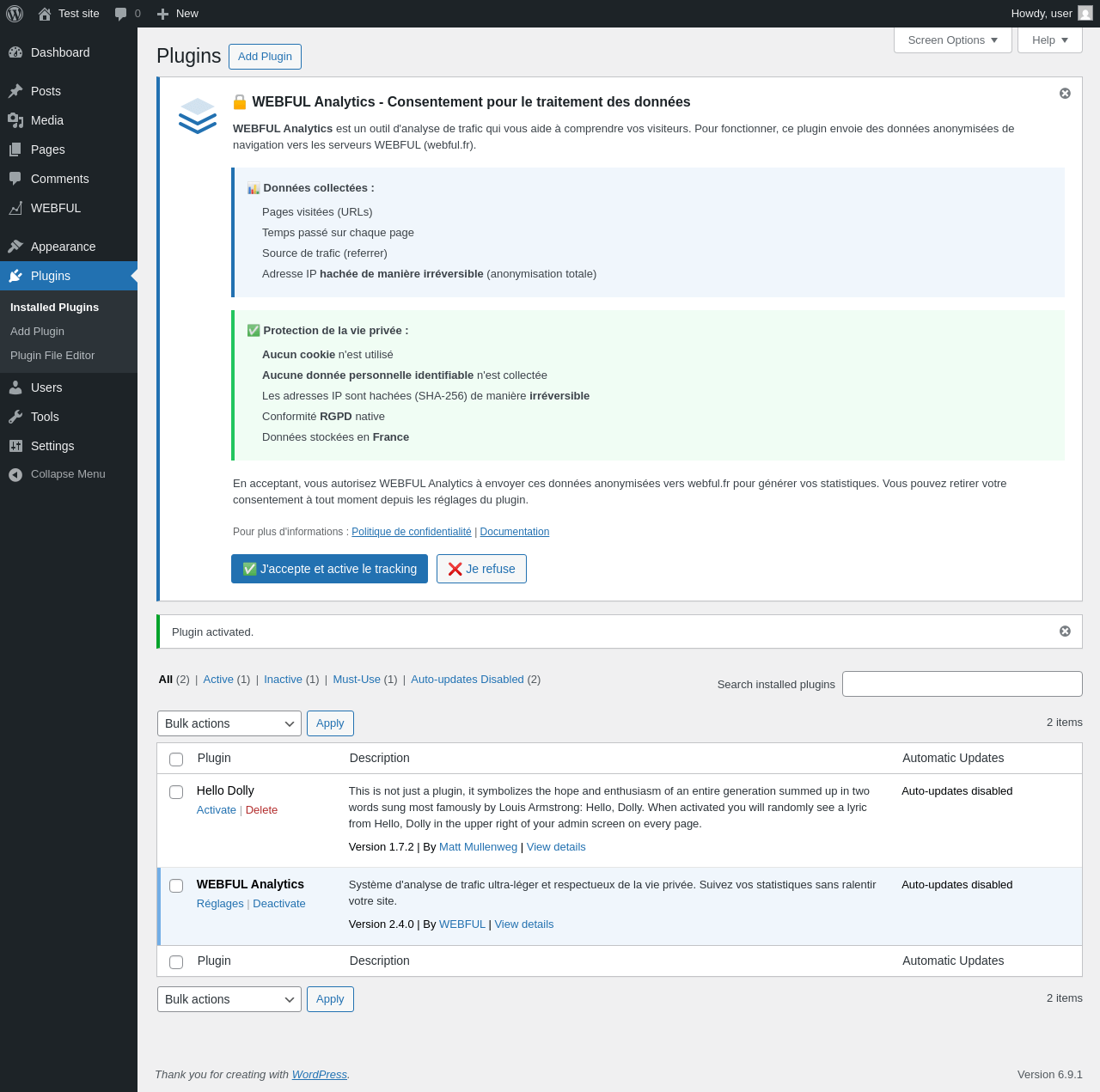
Task: Focus the Search installed plugins field
Action: [x=962, y=684]
